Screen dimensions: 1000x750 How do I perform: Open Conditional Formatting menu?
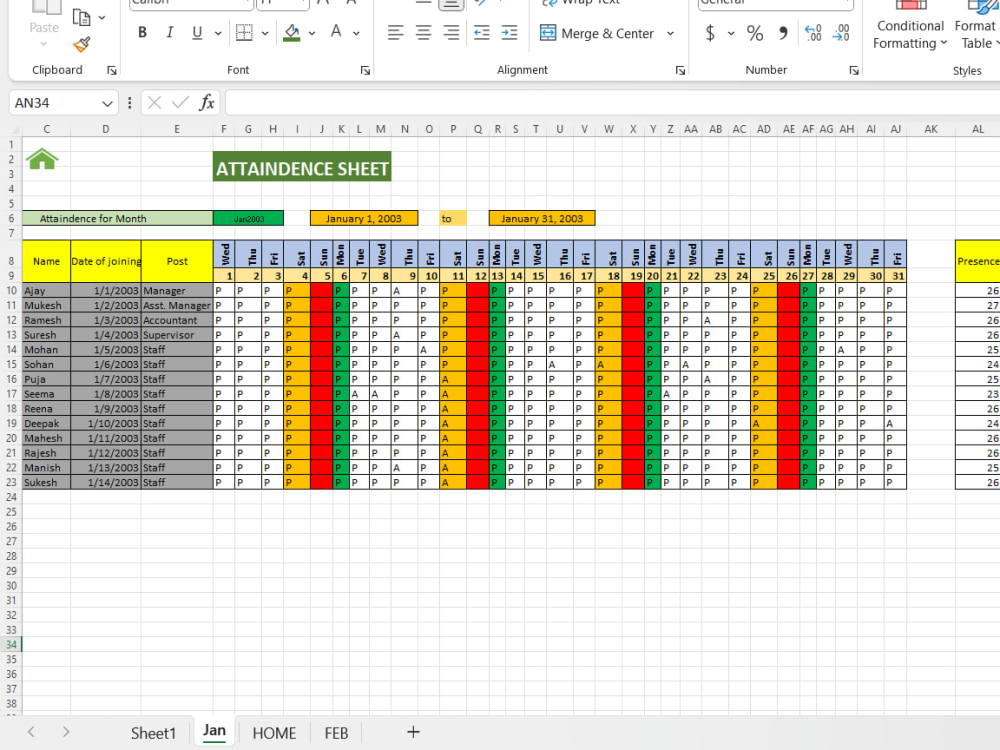pyautogui.click(x=910, y=26)
